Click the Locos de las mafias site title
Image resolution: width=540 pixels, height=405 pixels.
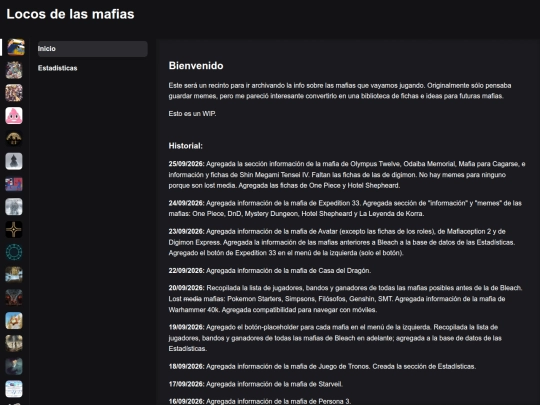[70, 14]
